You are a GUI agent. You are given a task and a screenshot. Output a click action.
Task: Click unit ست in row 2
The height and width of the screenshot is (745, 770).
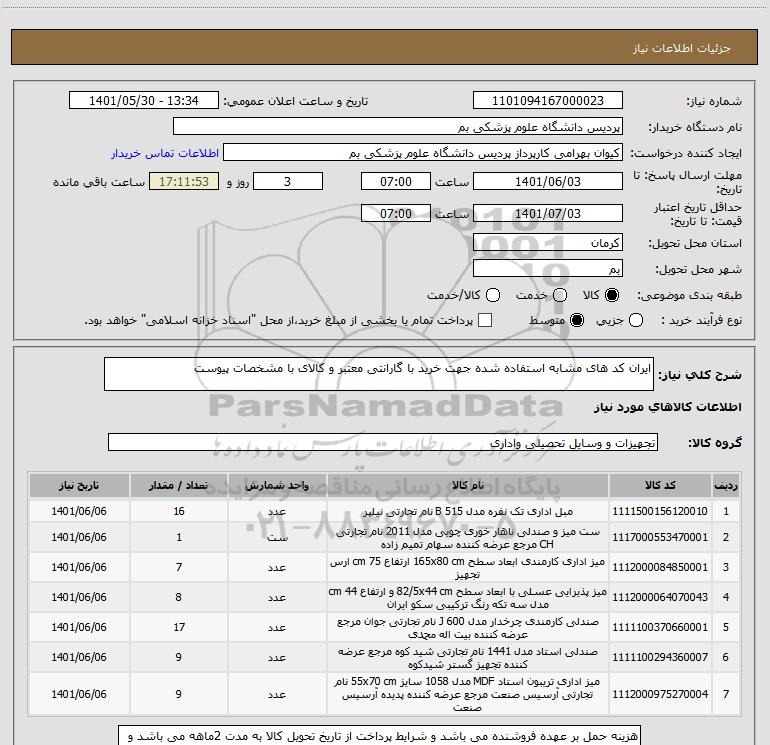277,537
